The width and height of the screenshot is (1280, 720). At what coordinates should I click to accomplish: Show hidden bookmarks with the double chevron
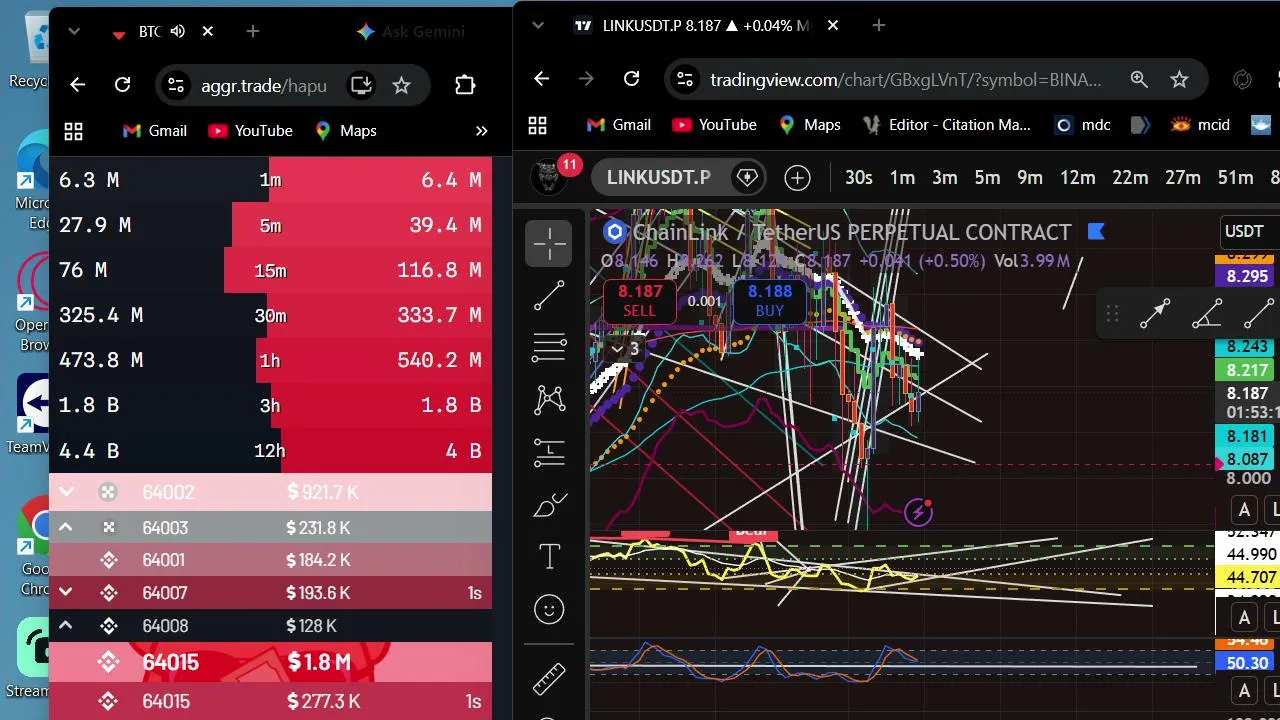point(481,130)
